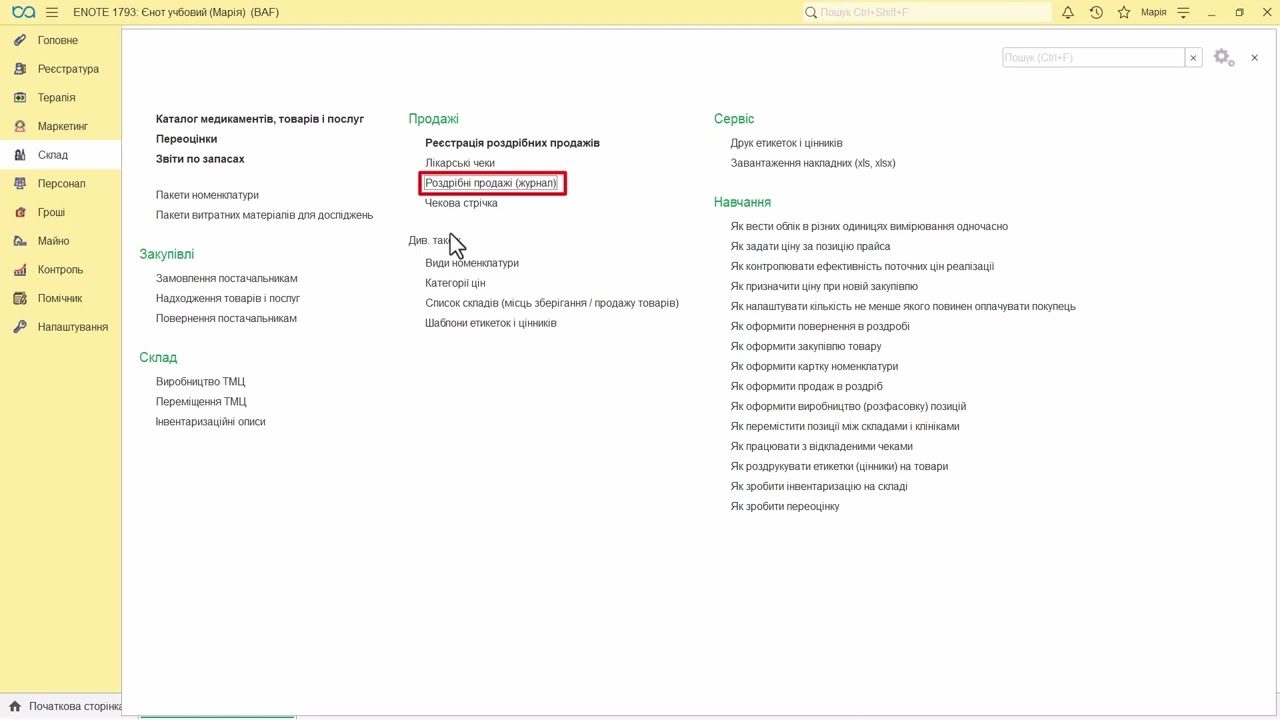Open Категорії цін

(x=455, y=283)
